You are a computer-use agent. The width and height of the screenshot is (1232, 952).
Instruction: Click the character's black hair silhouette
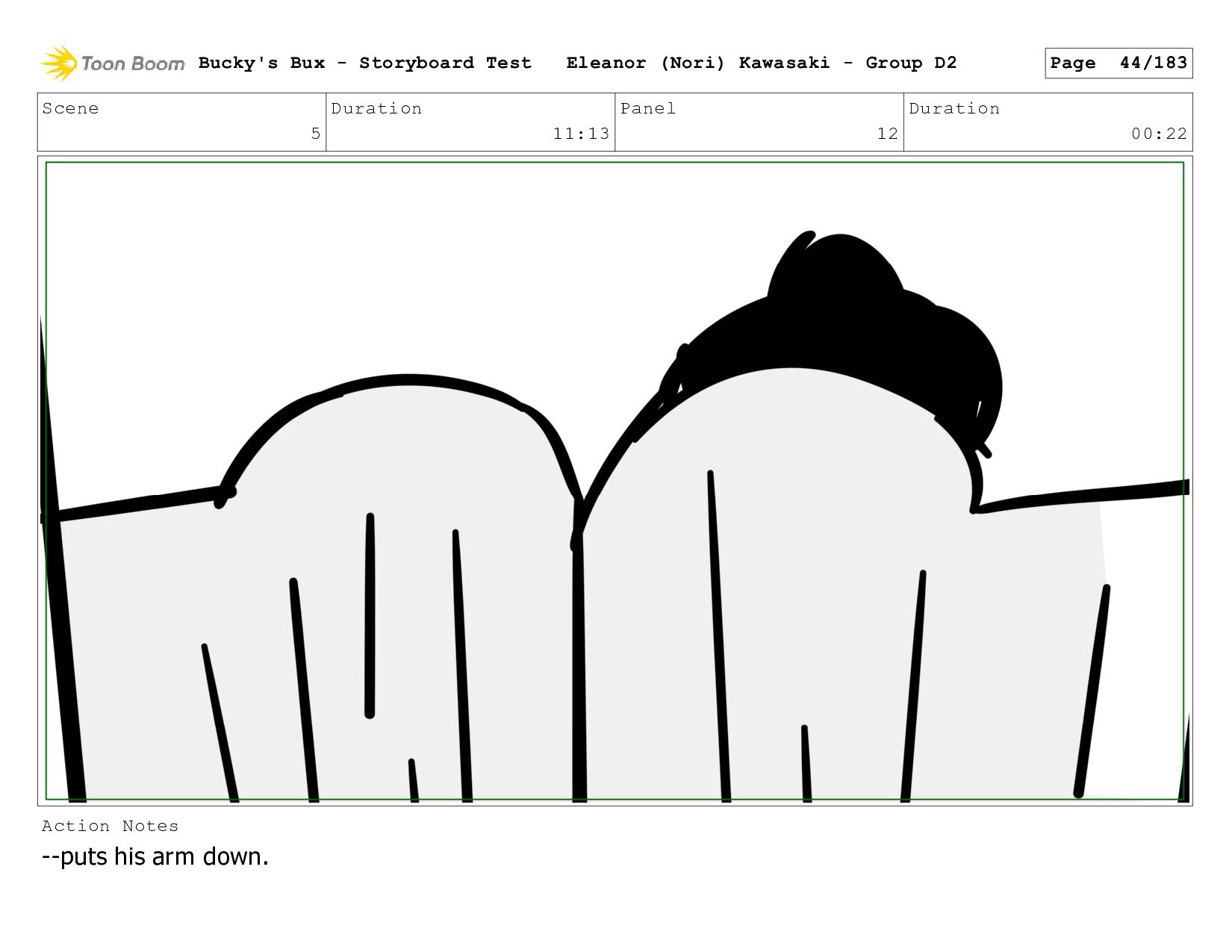(859, 336)
